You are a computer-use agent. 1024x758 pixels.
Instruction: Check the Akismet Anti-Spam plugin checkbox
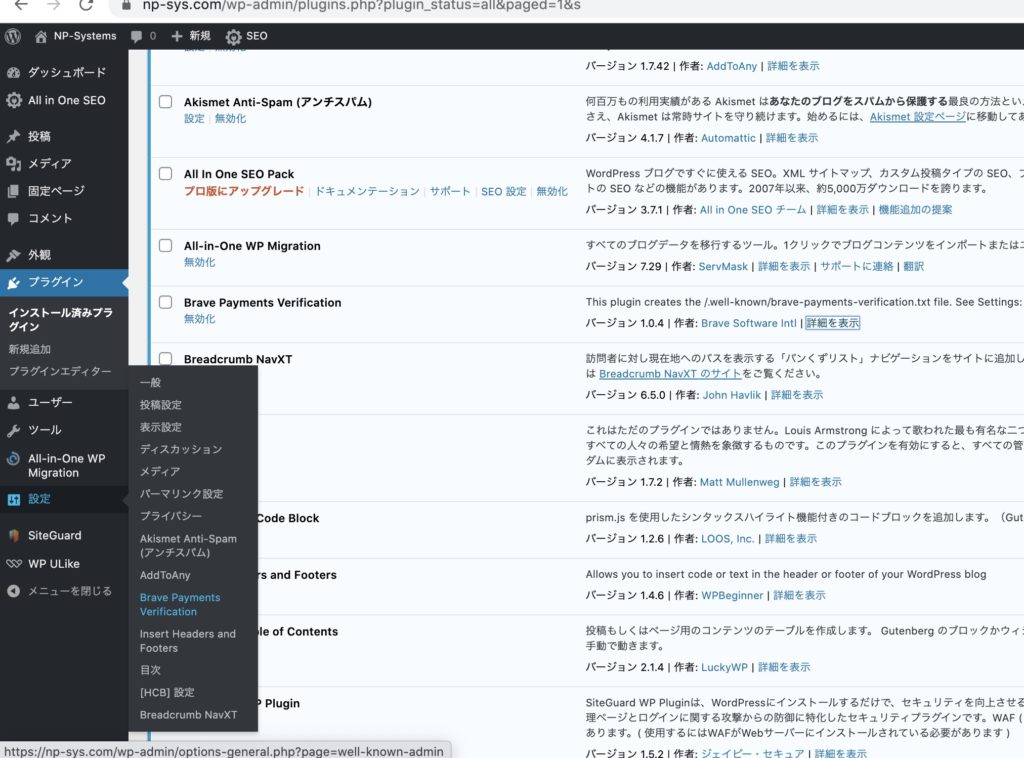coord(166,102)
